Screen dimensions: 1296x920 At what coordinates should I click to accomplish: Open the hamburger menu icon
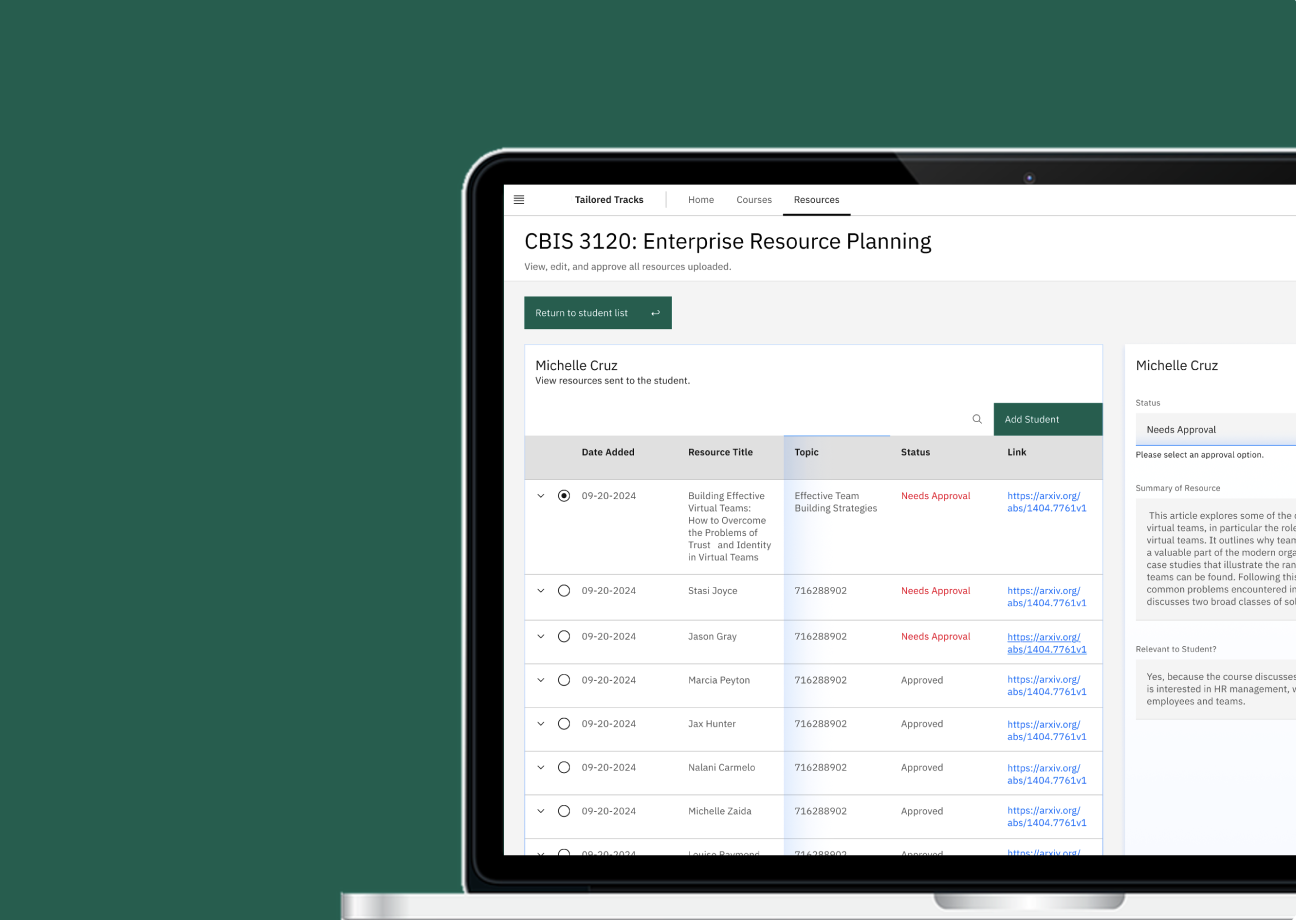click(x=519, y=200)
